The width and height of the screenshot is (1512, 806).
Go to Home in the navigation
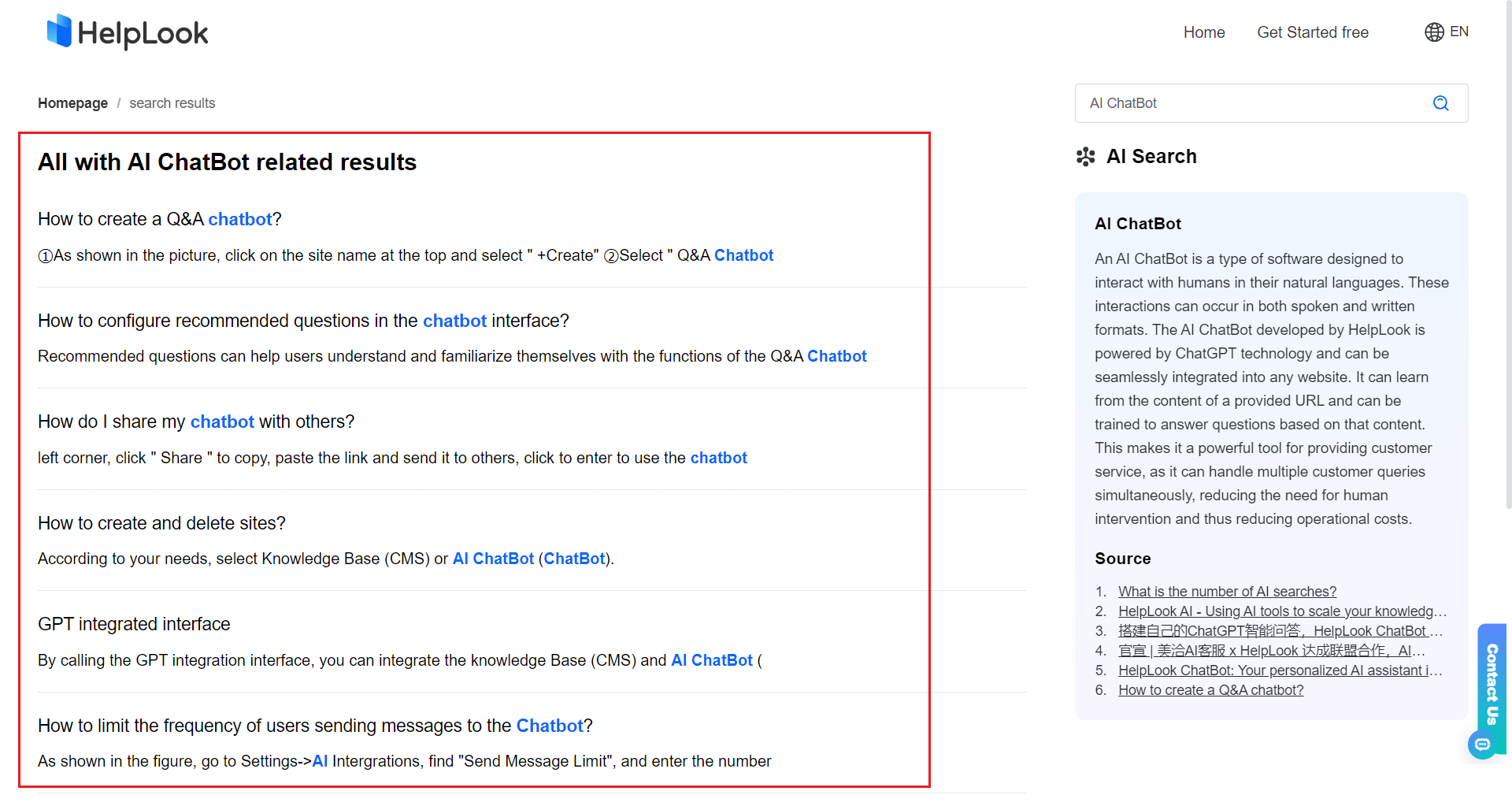[1204, 32]
